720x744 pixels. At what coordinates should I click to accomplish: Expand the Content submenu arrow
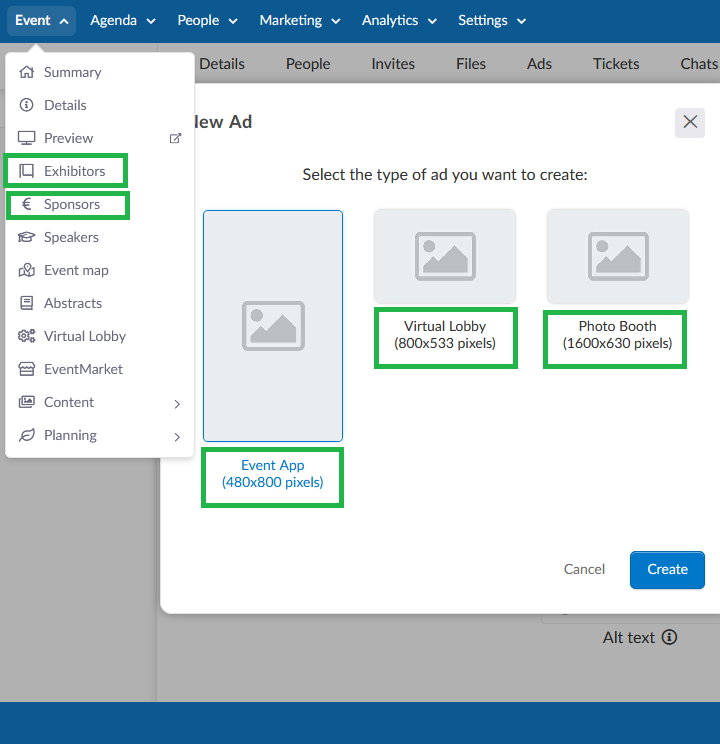coord(177,404)
